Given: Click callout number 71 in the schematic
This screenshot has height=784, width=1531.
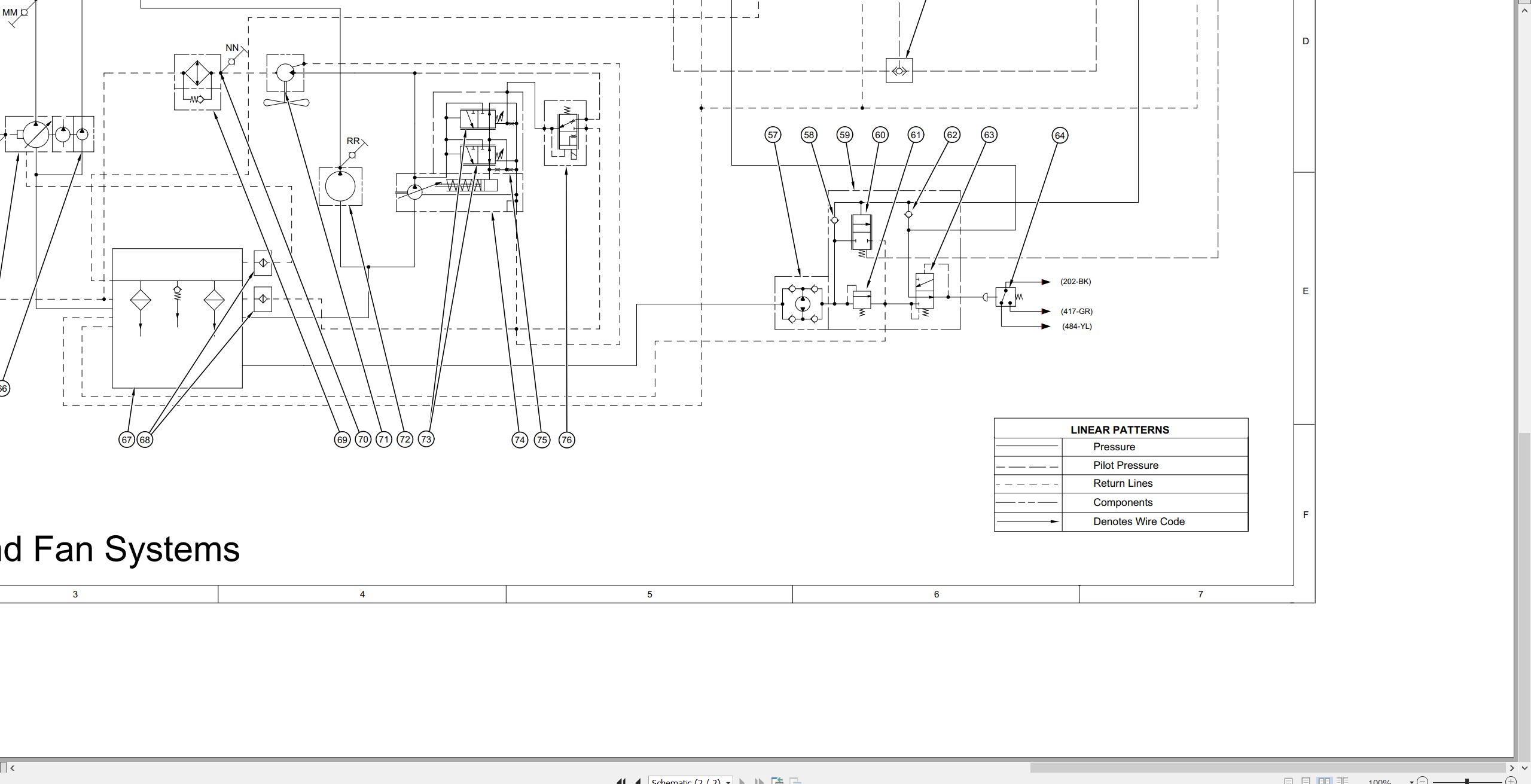Looking at the screenshot, I should click(x=383, y=440).
